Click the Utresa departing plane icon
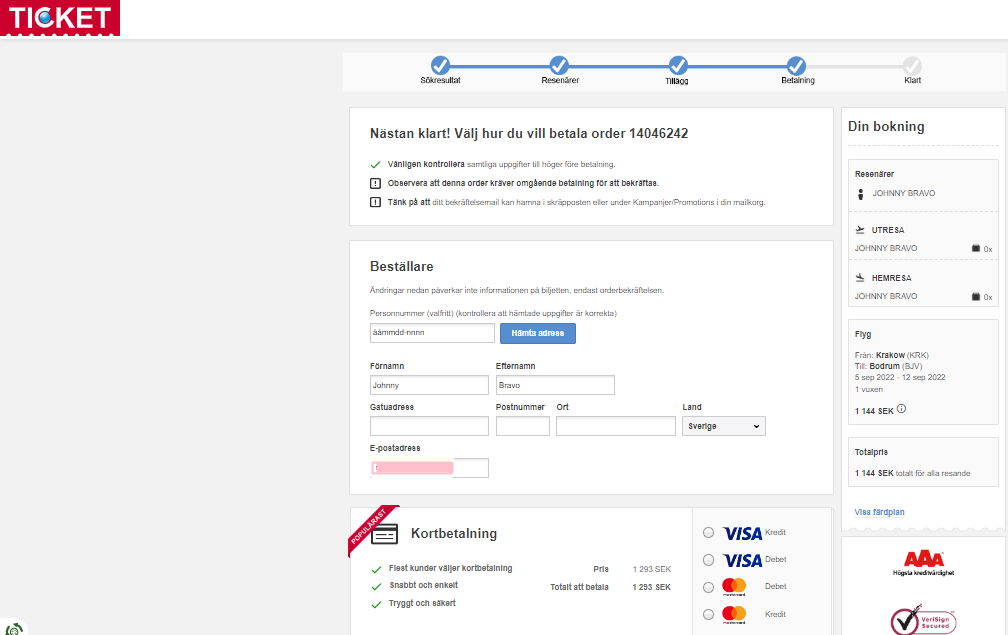 (x=860, y=229)
